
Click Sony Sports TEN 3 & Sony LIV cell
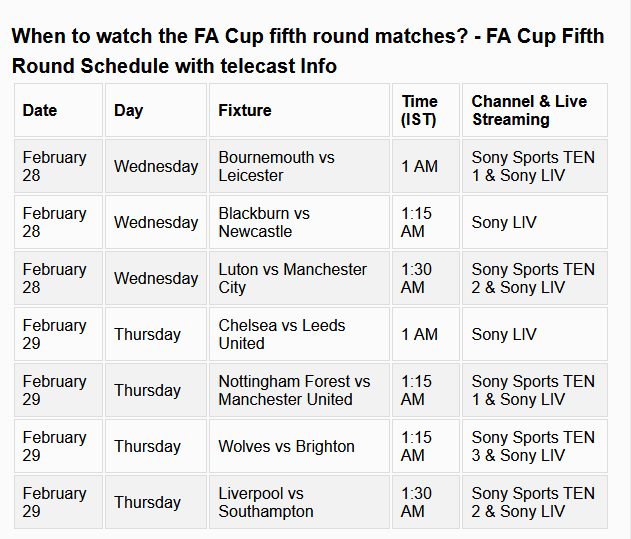[x=535, y=446]
